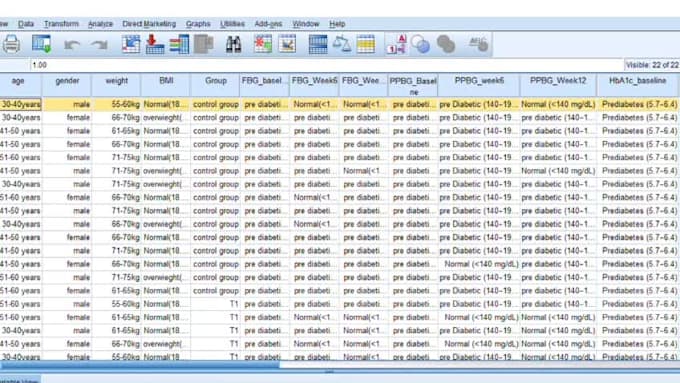Open the Transform menu

tap(61, 24)
